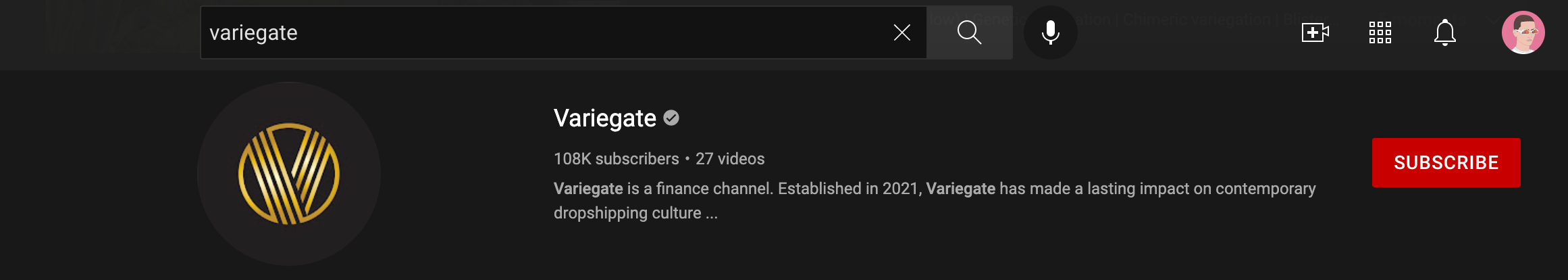Viewport: 1568px width, 280px height.
Task: Click the gold V channel logo
Action: tap(289, 174)
